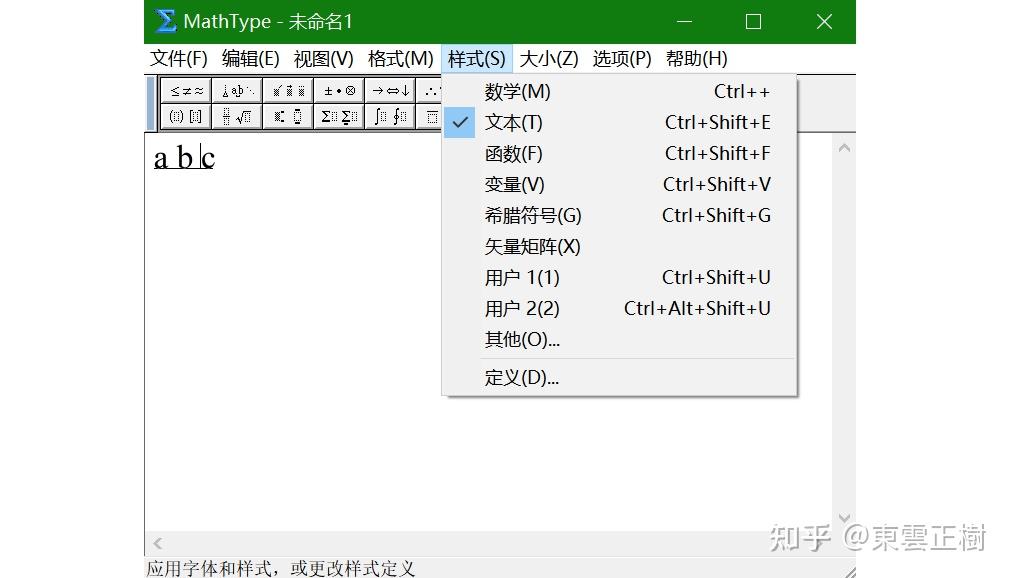Open the 选项(P) menu
This screenshot has width=1012, height=578.
622,59
